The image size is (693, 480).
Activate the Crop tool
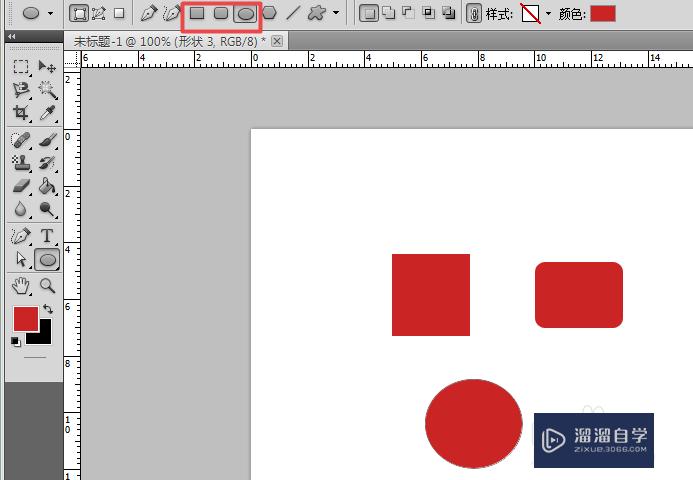click(21, 113)
